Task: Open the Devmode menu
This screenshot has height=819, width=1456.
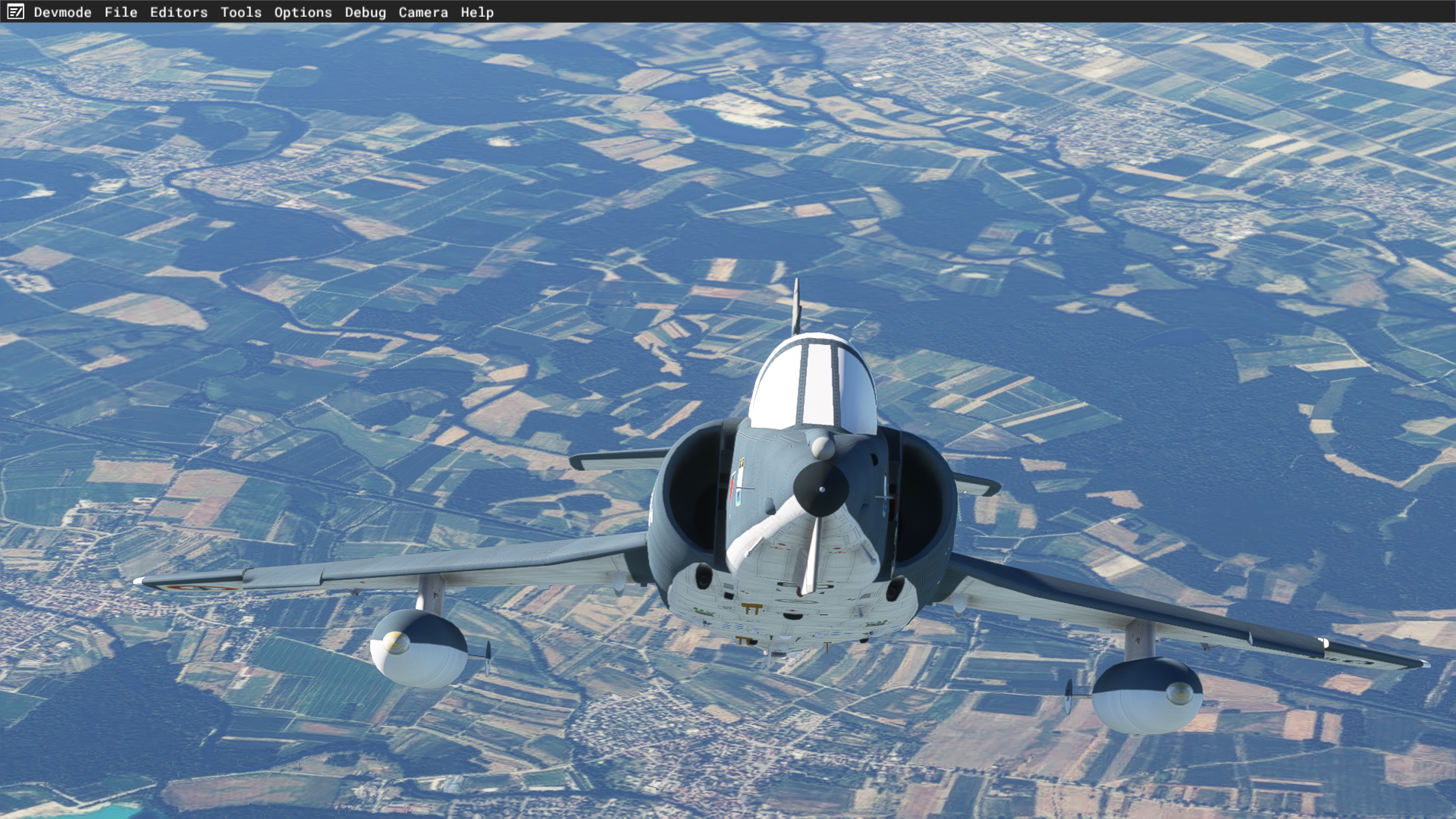Action: (x=62, y=12)
